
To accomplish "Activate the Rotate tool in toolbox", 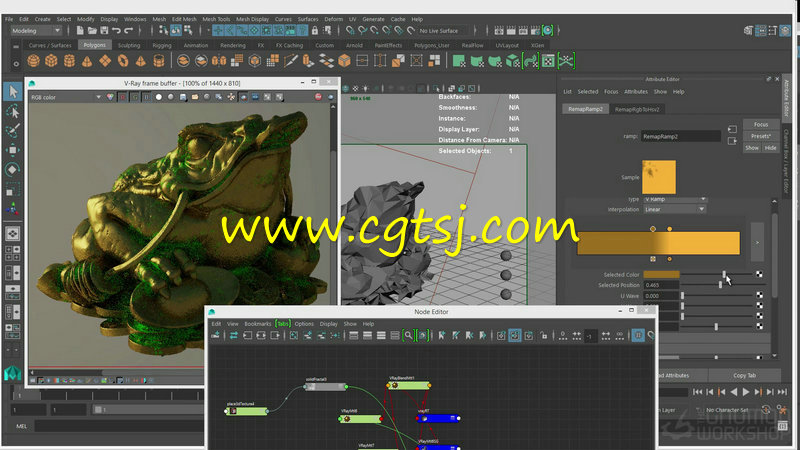I will [13, 169].
